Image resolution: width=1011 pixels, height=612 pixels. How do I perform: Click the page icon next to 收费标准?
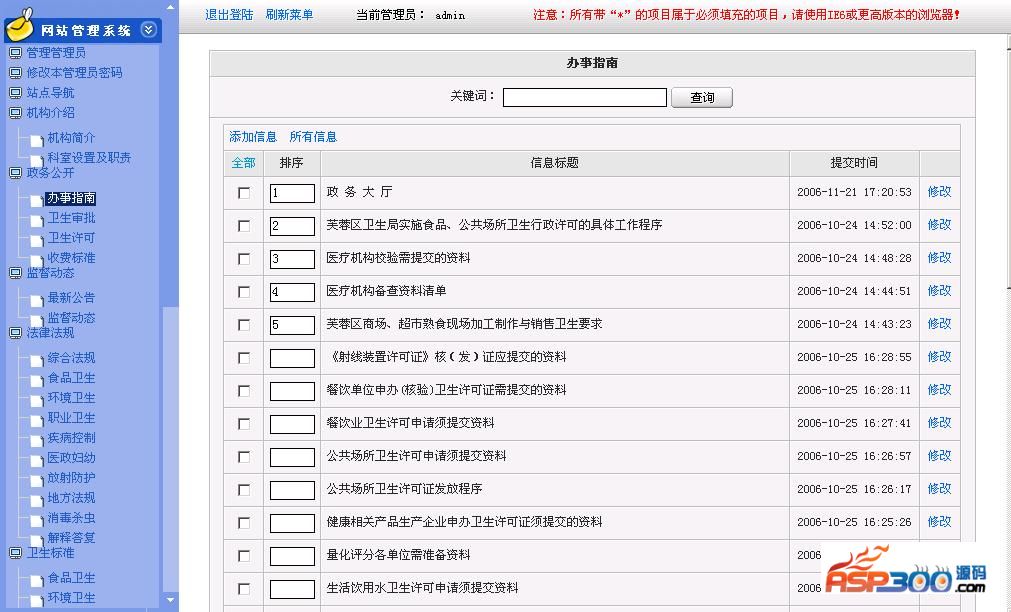(37, 260)
